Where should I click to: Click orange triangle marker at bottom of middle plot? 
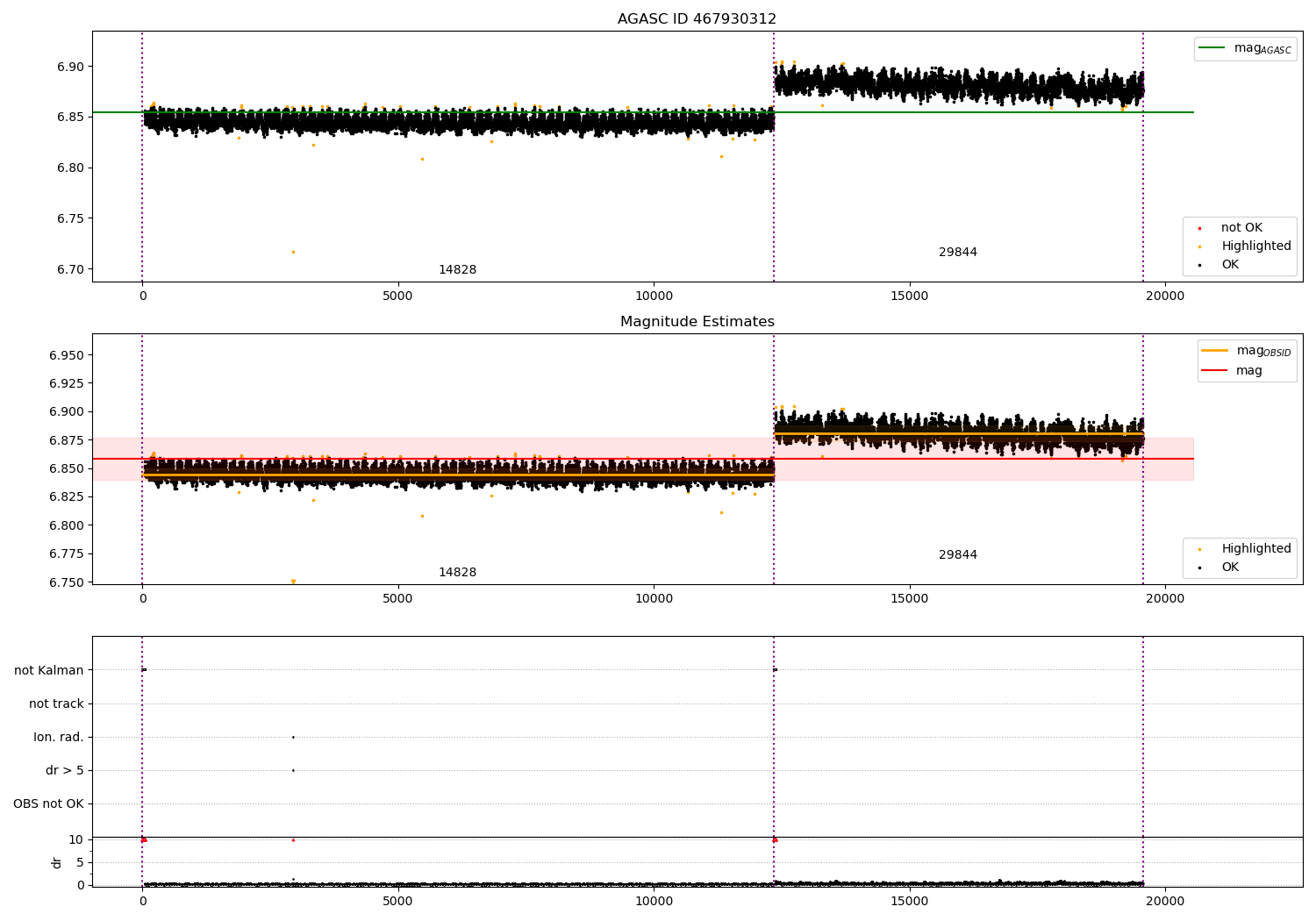293,582
